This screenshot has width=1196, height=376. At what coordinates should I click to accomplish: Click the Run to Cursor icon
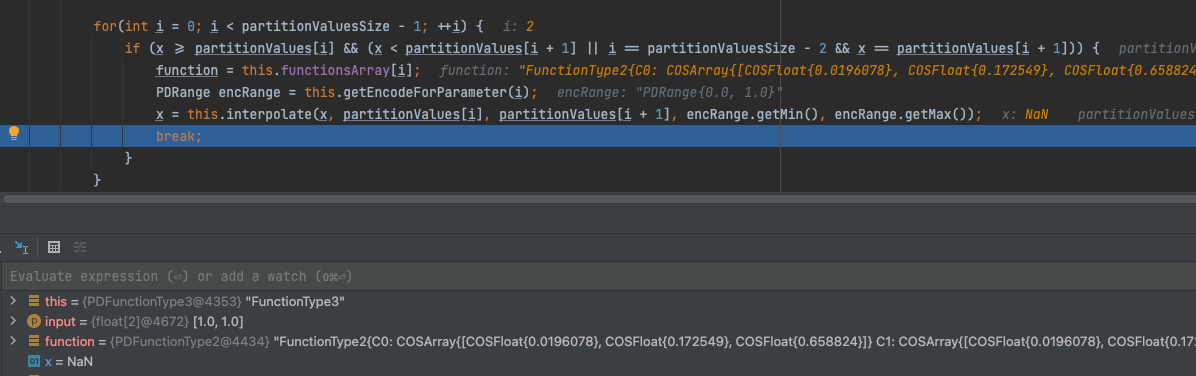click(x=21, y=247)
